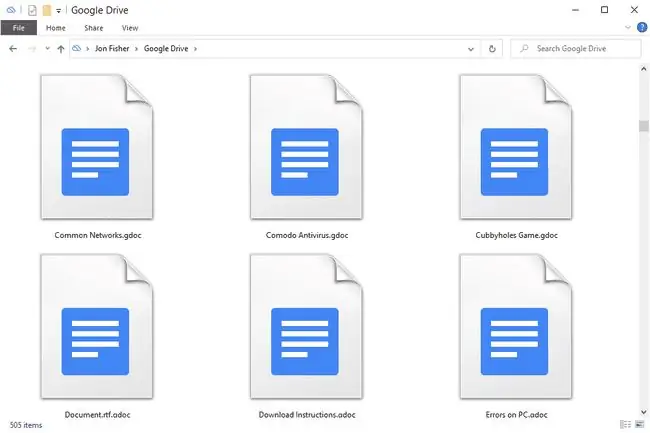
Task: Select the Errors on PC.gdoc file icon
Action: pos(516,327)
